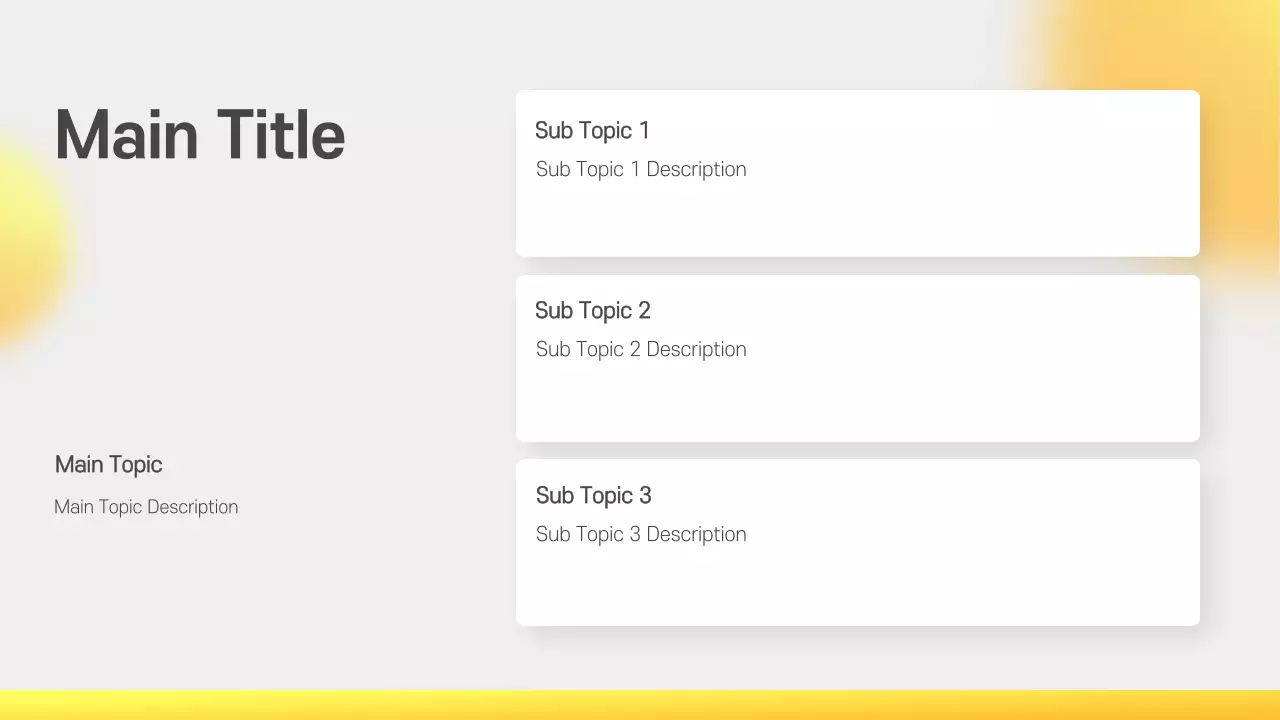Select the "Main Topic" heading text

pyautogui.click(x=108, y=464)
